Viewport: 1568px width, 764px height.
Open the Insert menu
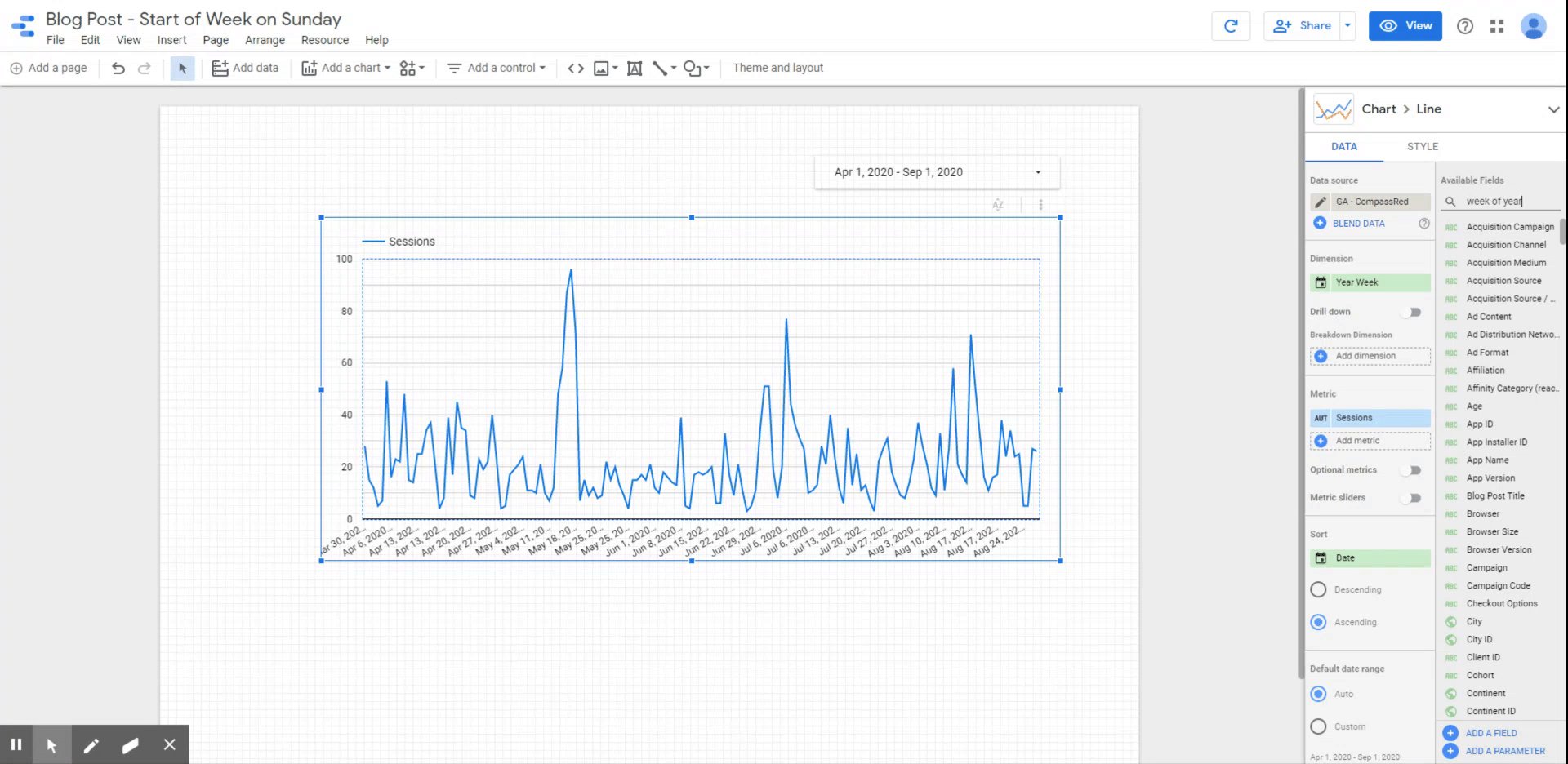pos(171,40)
